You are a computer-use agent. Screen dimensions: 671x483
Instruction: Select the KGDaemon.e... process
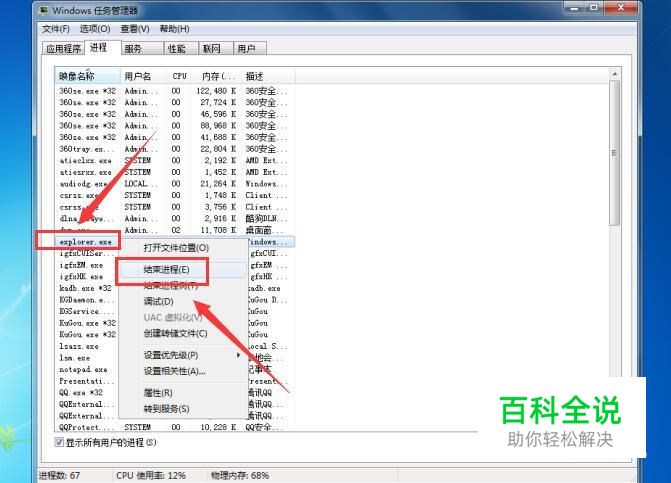point(86,300)
